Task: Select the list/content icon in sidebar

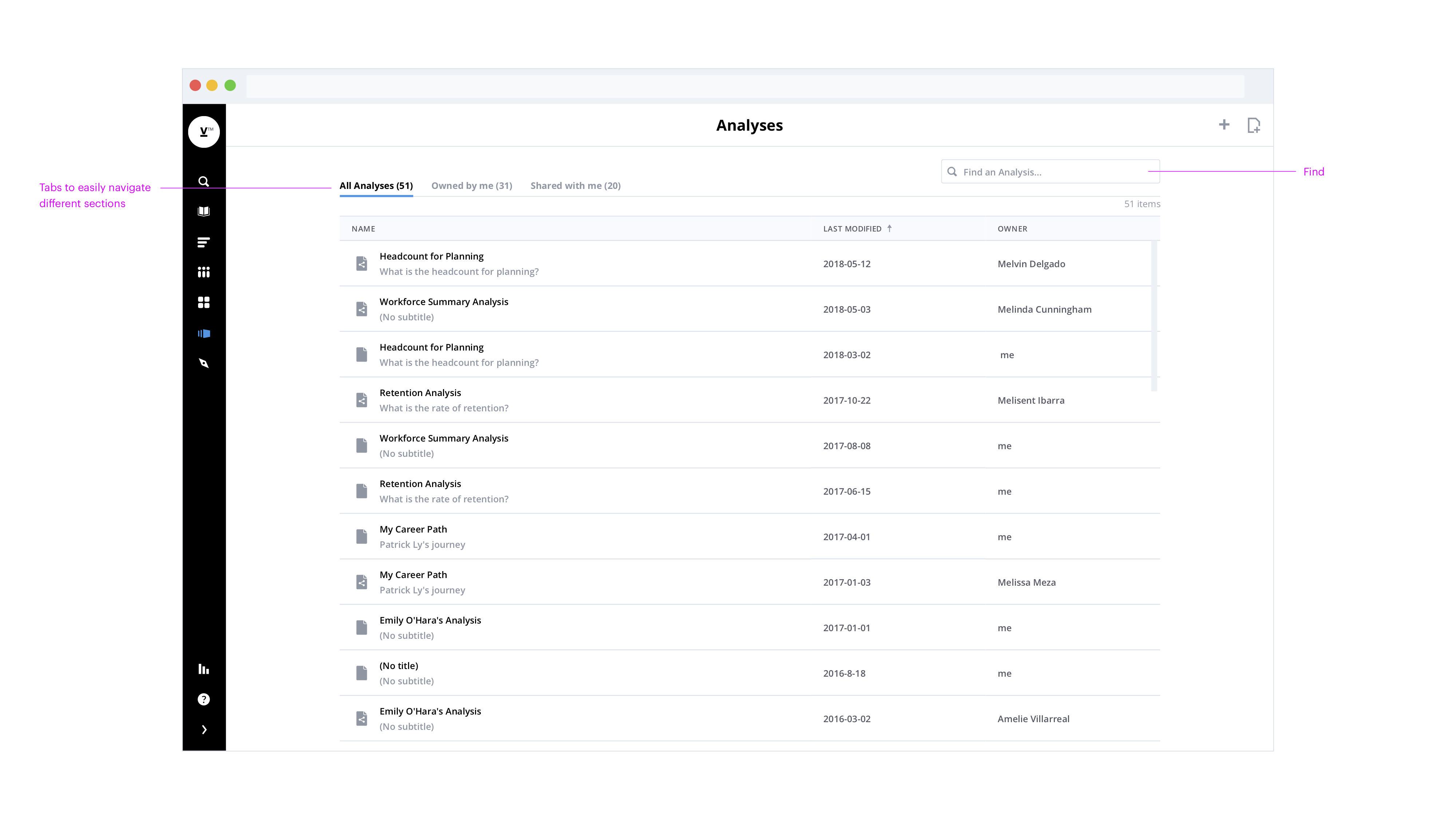Action: 204,241
